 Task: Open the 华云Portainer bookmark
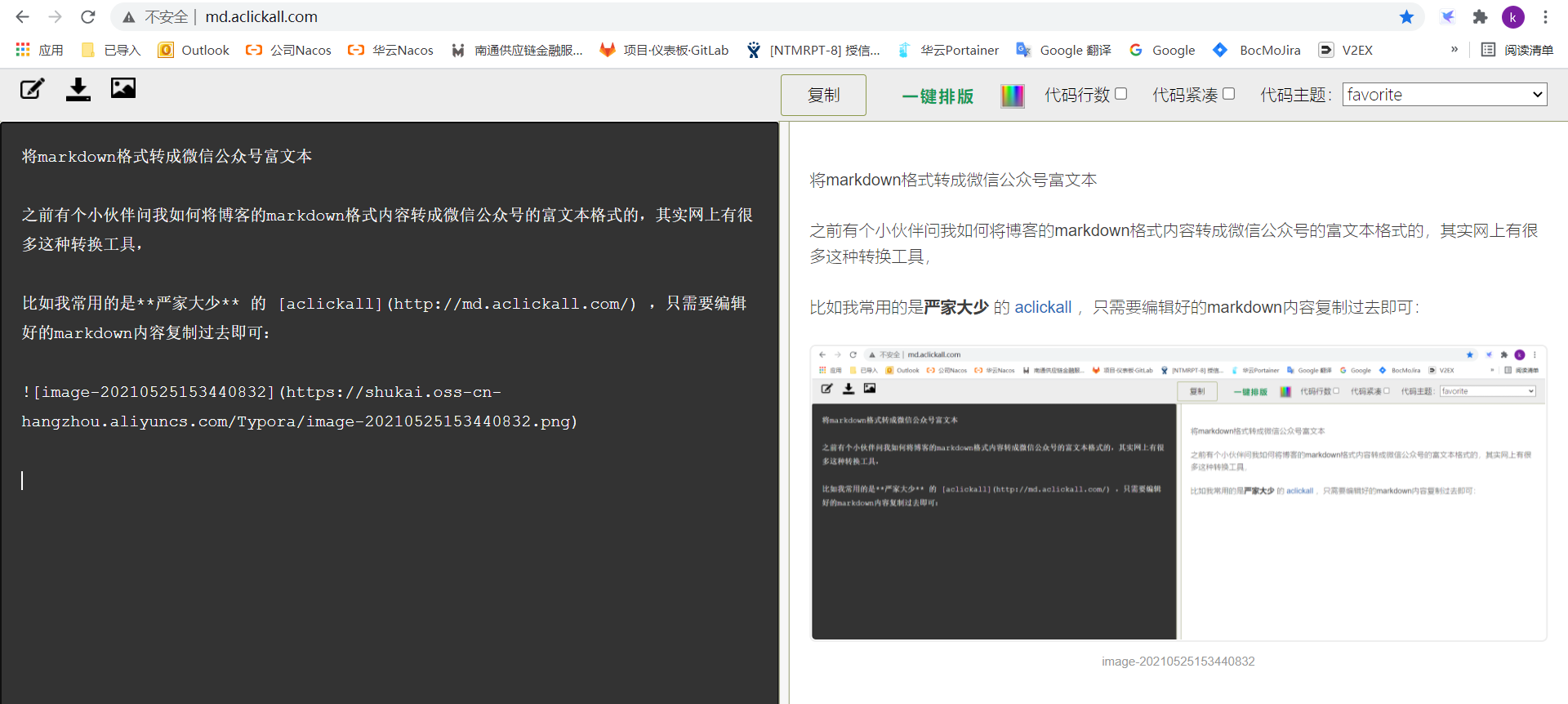948,50
